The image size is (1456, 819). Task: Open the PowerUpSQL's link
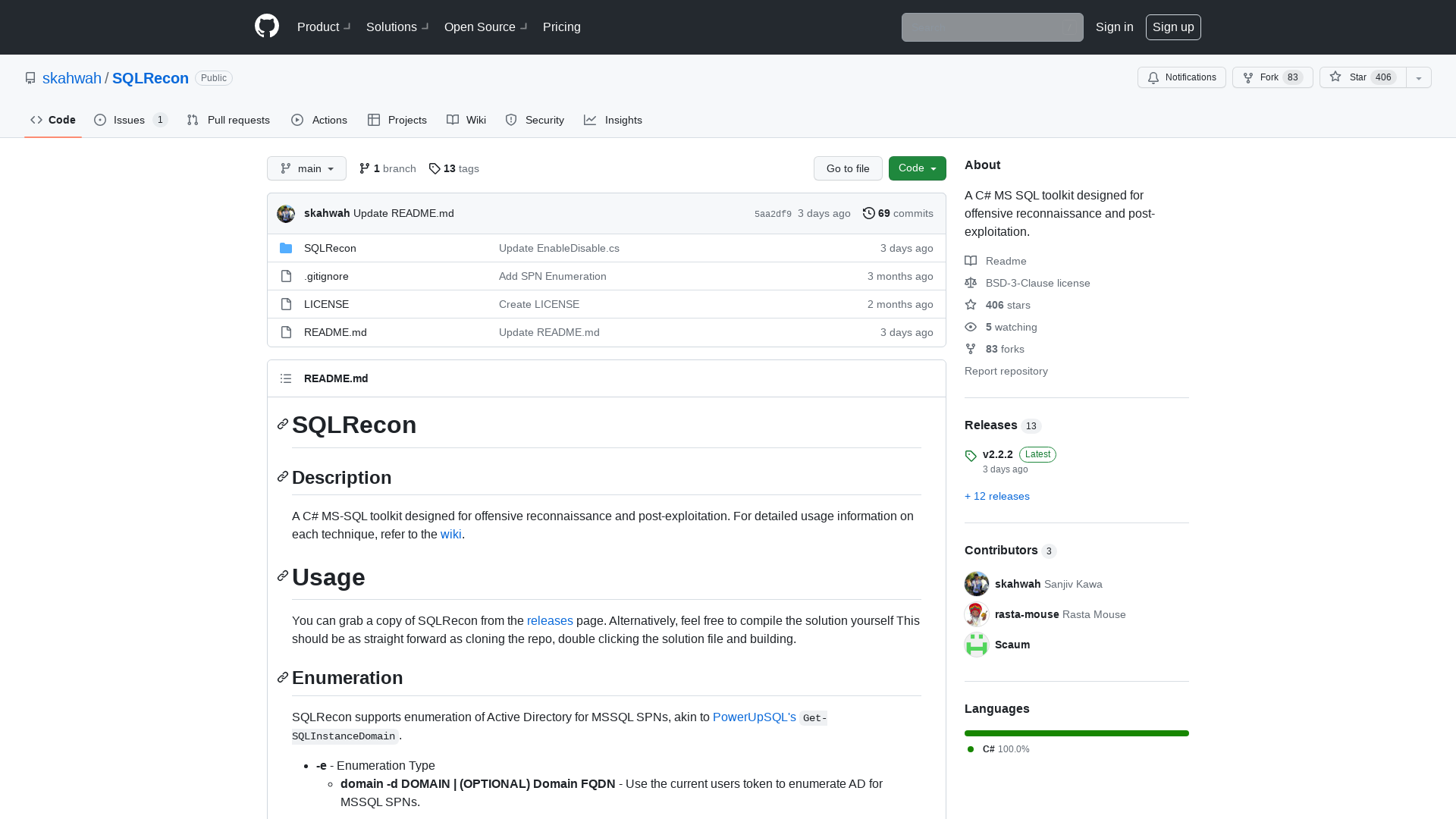coord(755,717)
